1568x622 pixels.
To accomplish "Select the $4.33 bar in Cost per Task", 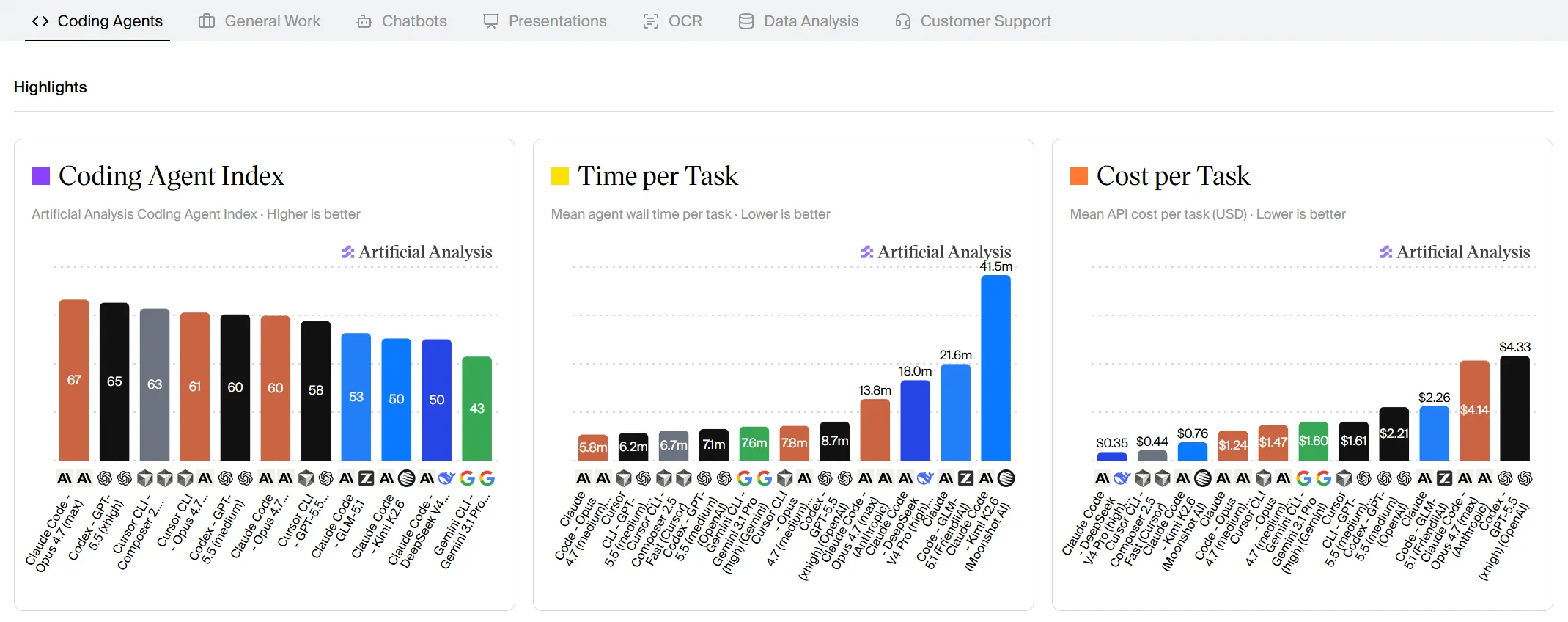I will [x=1515, y=408].
